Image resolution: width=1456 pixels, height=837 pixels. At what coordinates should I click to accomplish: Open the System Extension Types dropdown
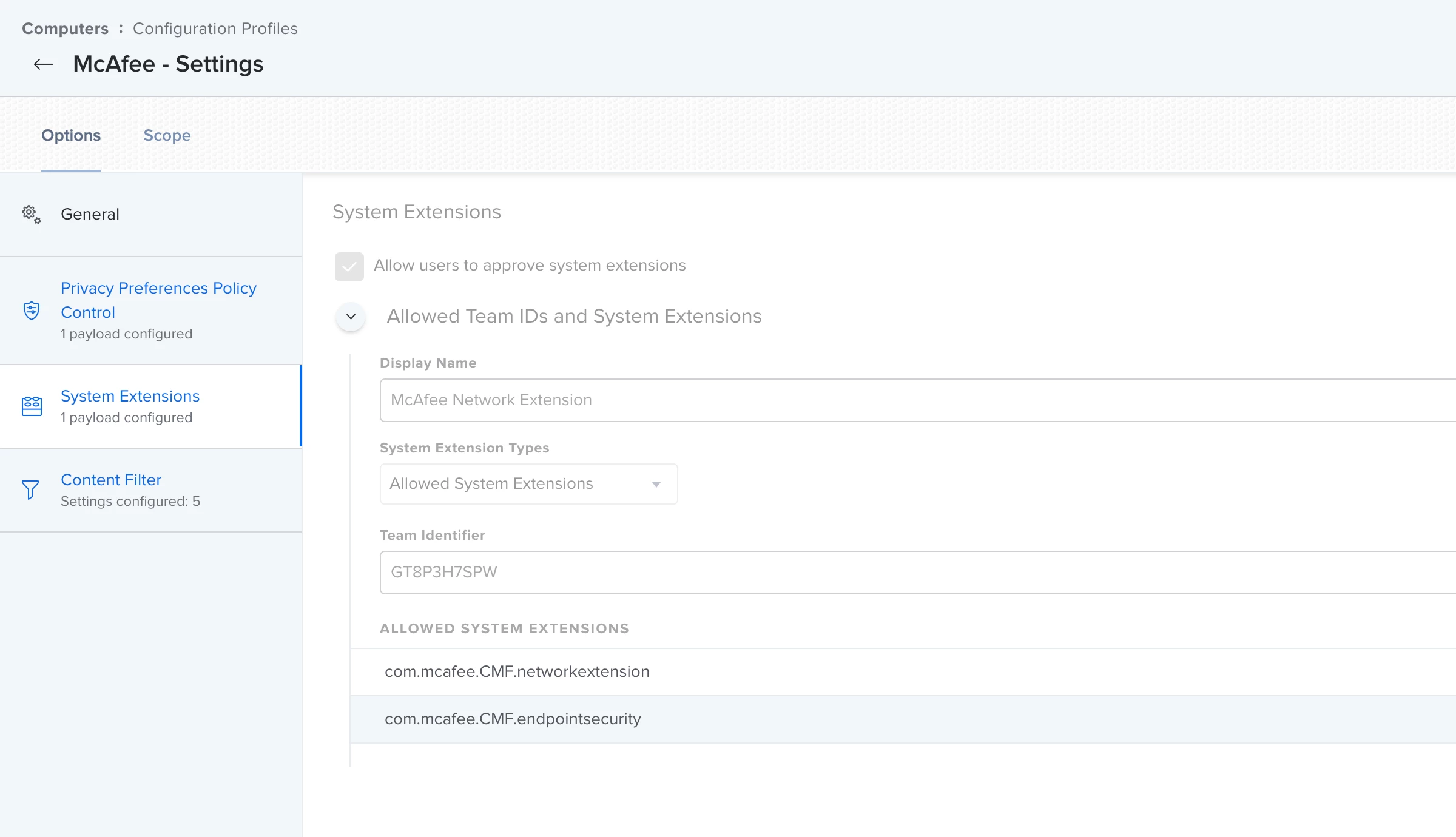(x=528, y=484)
